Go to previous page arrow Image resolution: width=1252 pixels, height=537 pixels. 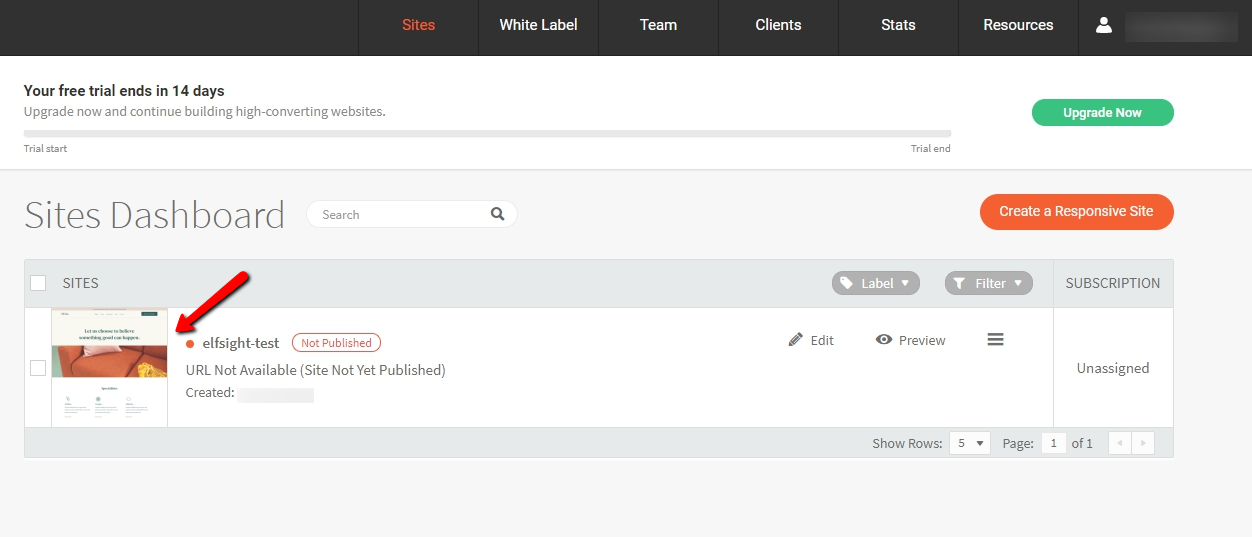click(x=1120, y=443)
